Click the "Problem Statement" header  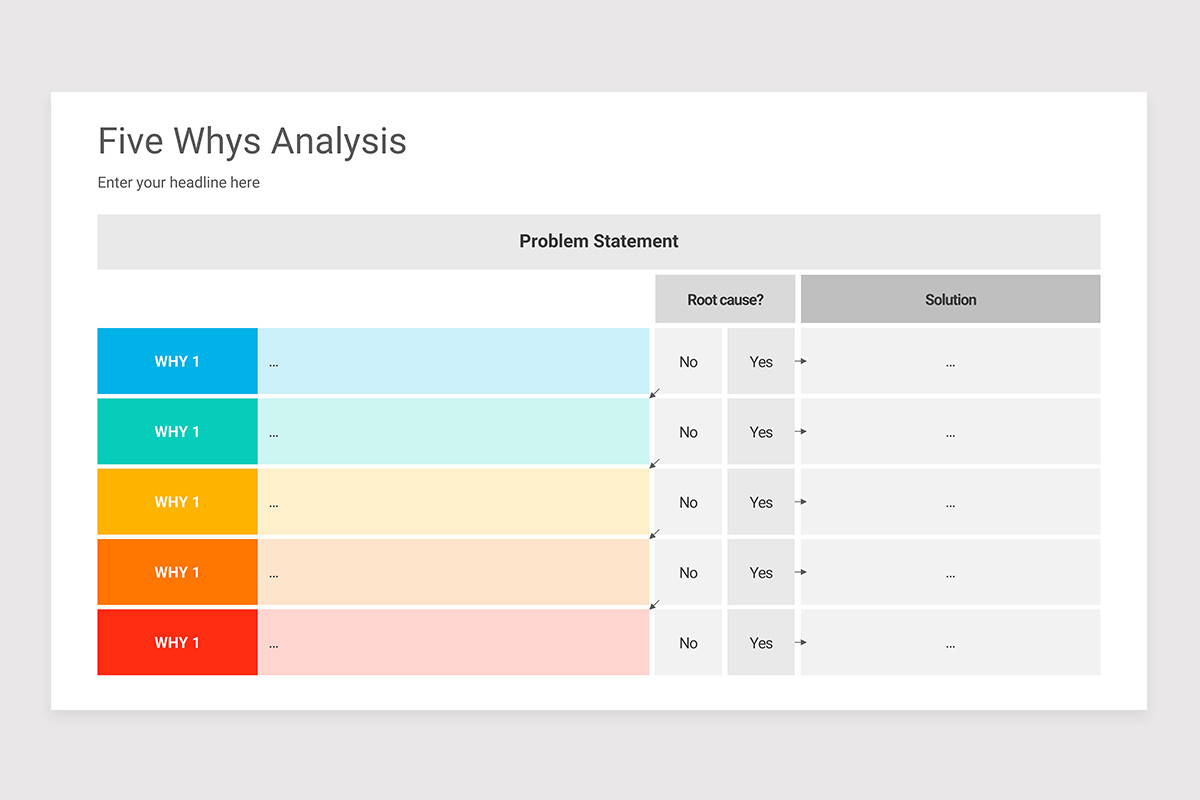(x=598, y=241)
